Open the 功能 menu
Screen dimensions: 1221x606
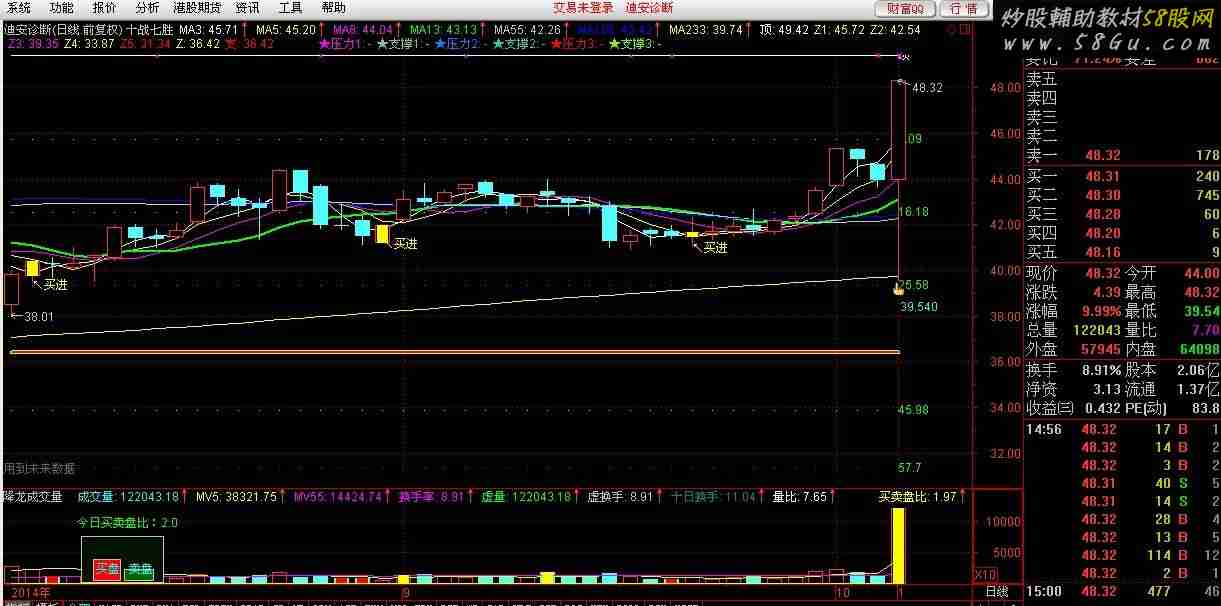pyautogui.click(x=61, y=8)
